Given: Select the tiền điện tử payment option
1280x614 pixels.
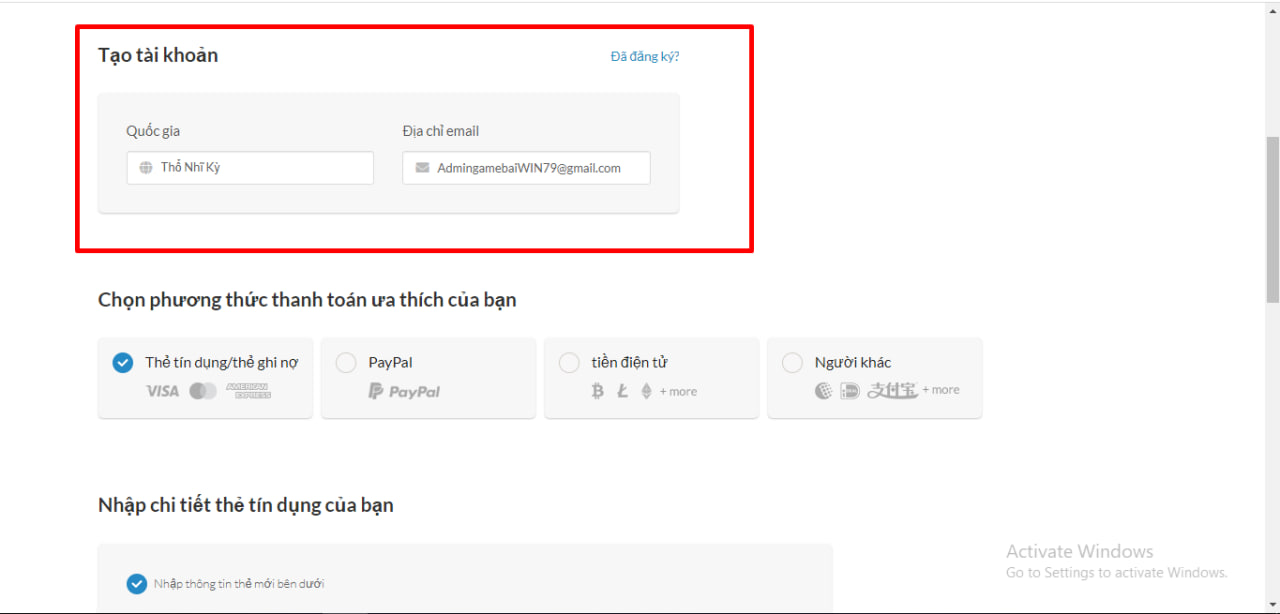Looking at the screenshot, I should (x=569, y=362).
